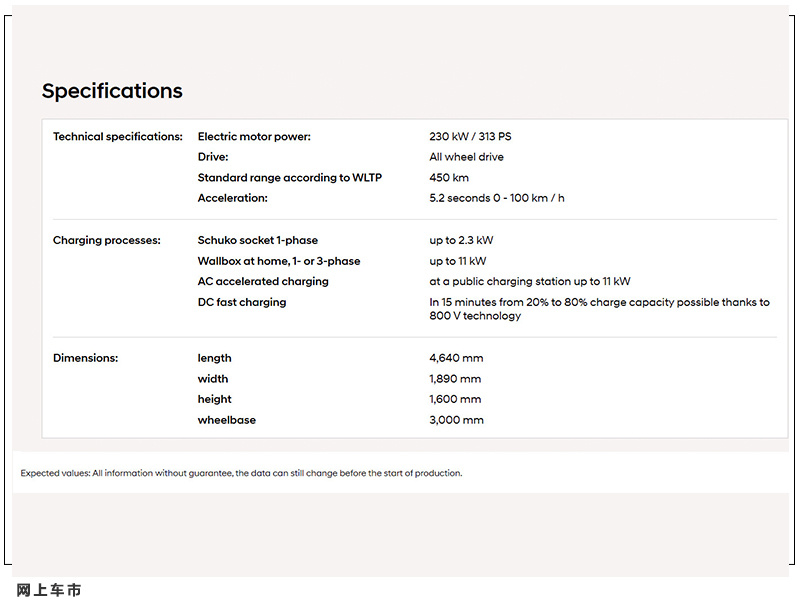Click the 800 V technology description text

coord(599,309)
